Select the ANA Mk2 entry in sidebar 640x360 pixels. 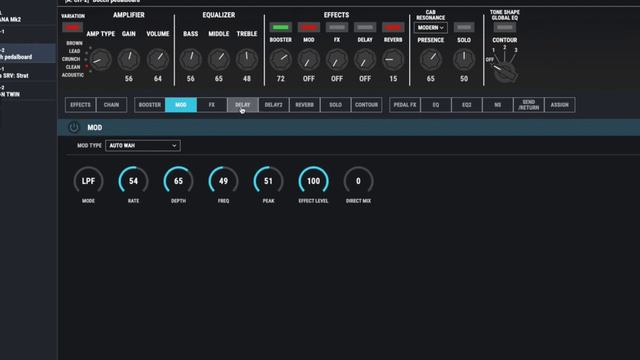pos(28,16)
